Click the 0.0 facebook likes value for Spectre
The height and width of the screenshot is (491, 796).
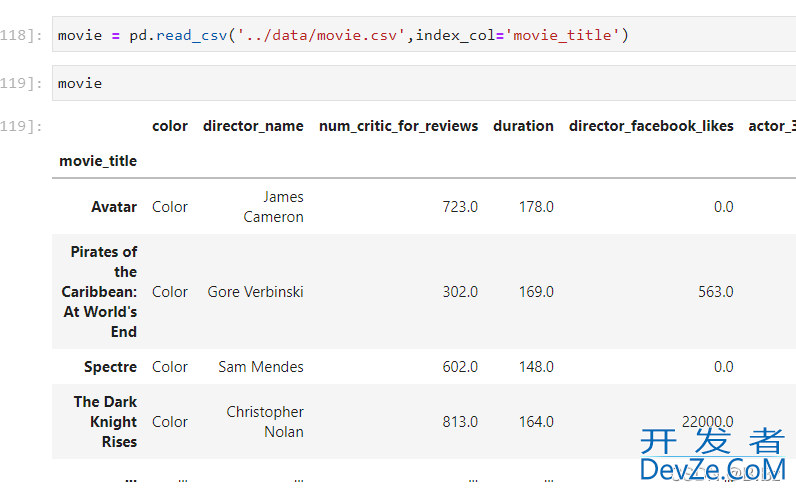point(723,367)
